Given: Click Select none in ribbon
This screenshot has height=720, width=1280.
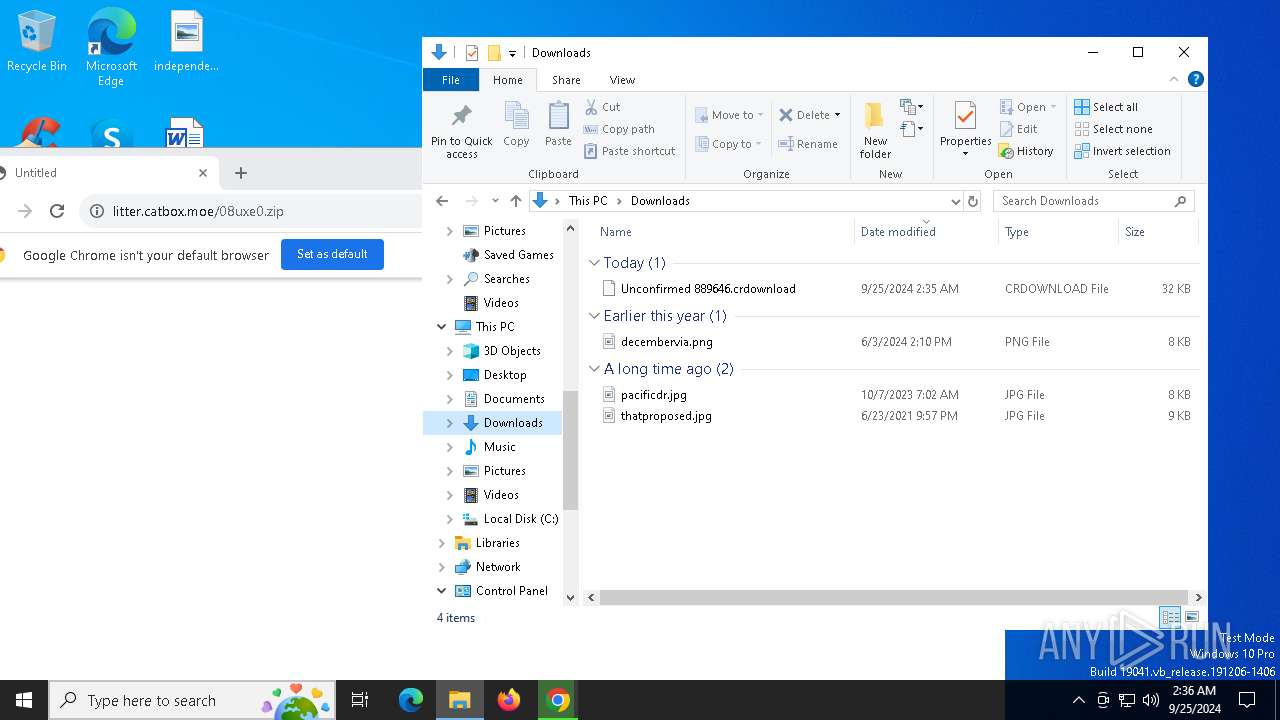Looking at the screenshot, I should point(1113,129).
